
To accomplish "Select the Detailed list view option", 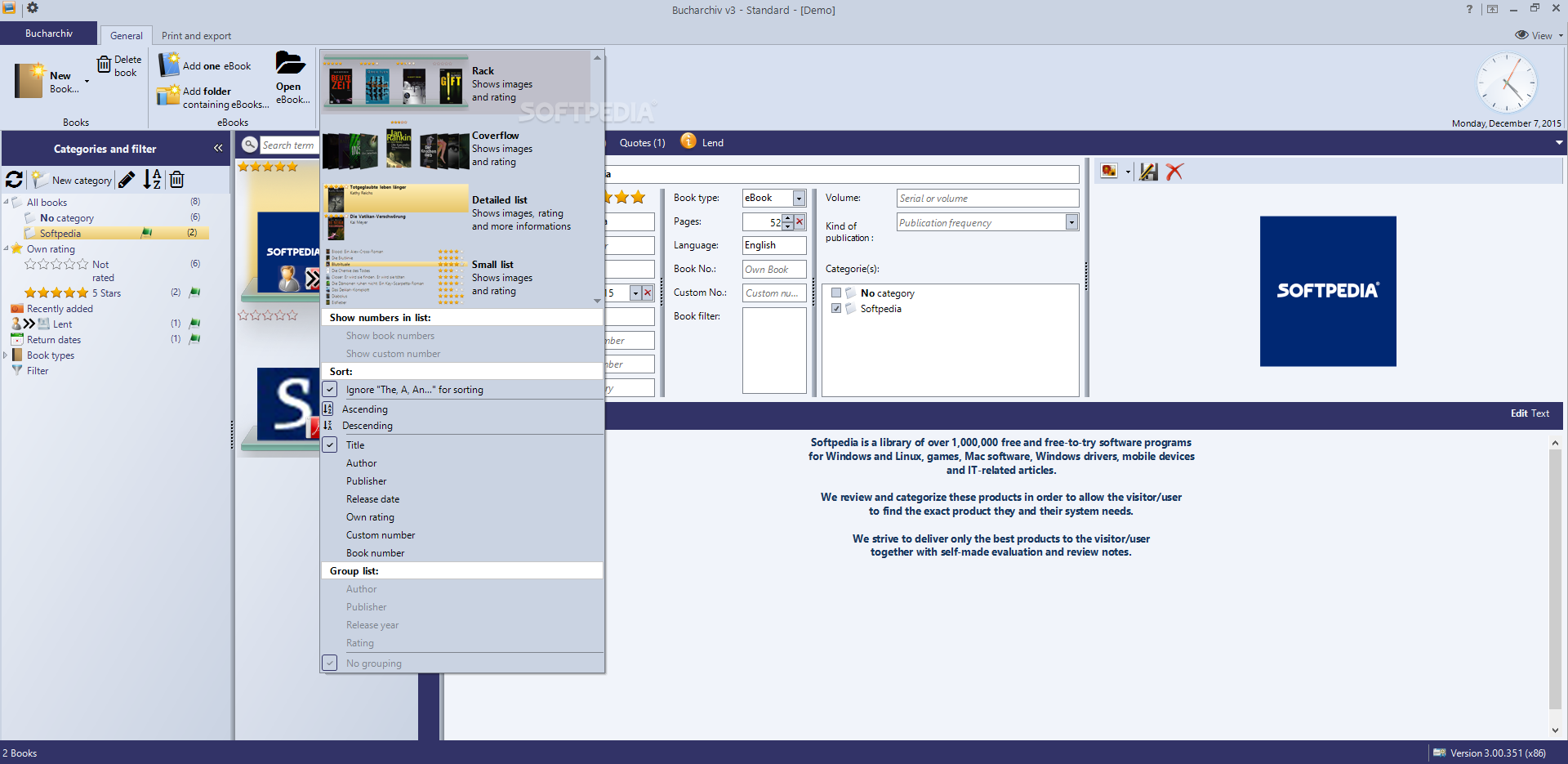I will pyautogui.click(x=456, y=212).
